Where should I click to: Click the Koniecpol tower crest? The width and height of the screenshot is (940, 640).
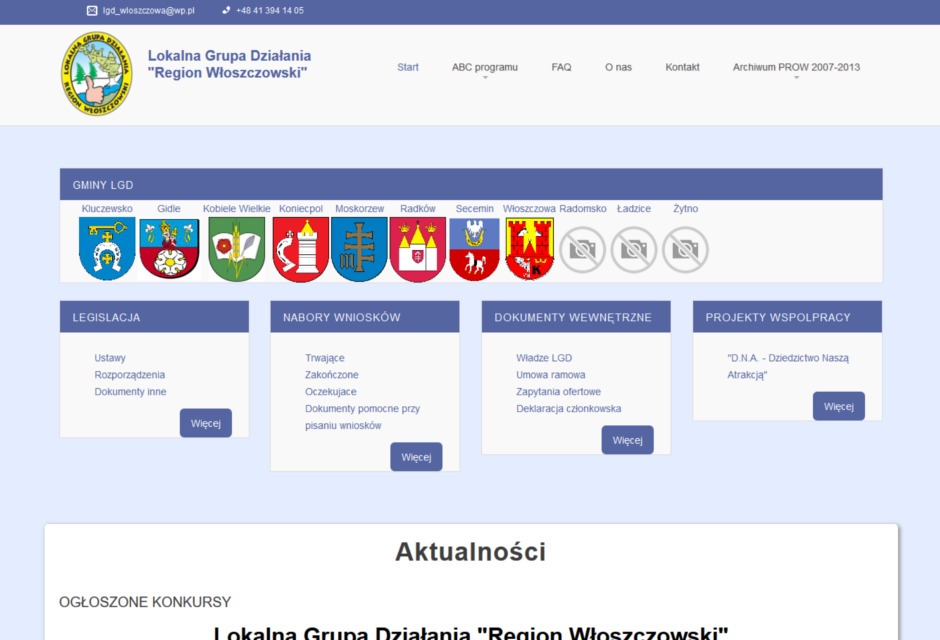[301, 249]
